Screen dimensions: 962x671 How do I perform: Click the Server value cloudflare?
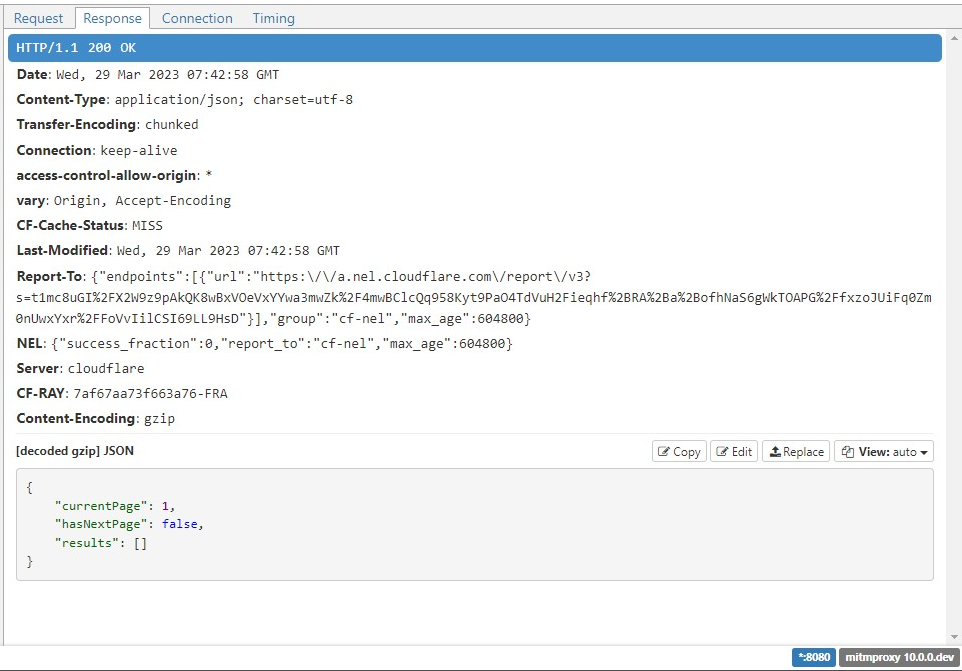(x=106, y=369)
